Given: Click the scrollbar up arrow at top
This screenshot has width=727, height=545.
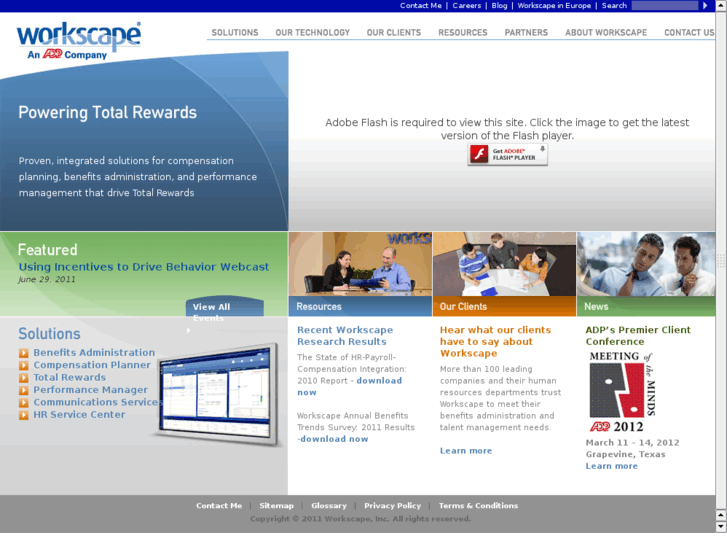Looking at the screenshot, I should pyautogui.click(x=721, y=6).
